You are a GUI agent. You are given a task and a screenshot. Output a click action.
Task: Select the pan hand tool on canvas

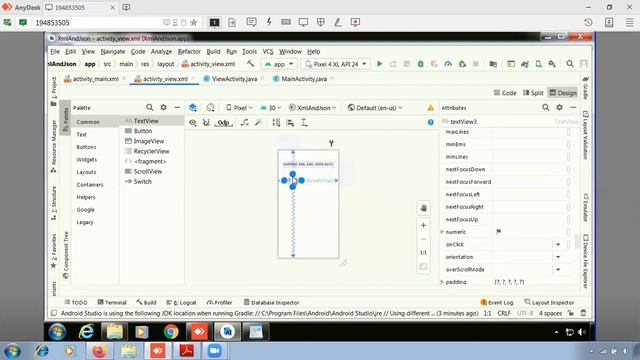[423, 208]
